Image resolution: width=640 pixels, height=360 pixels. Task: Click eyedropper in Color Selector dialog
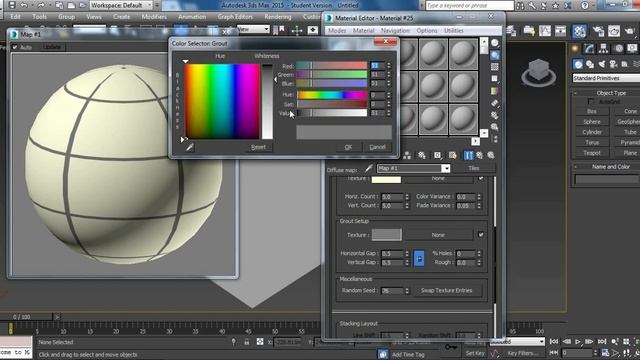click(x=189, y=147)
